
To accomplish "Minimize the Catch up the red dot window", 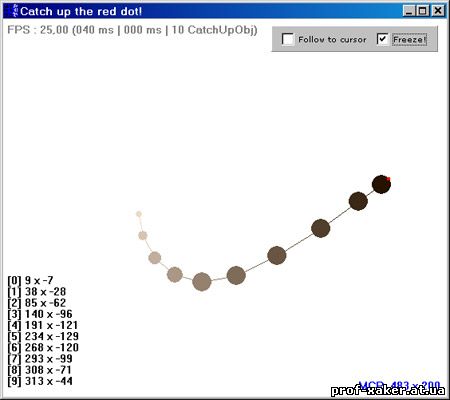I will pos(409,11).
